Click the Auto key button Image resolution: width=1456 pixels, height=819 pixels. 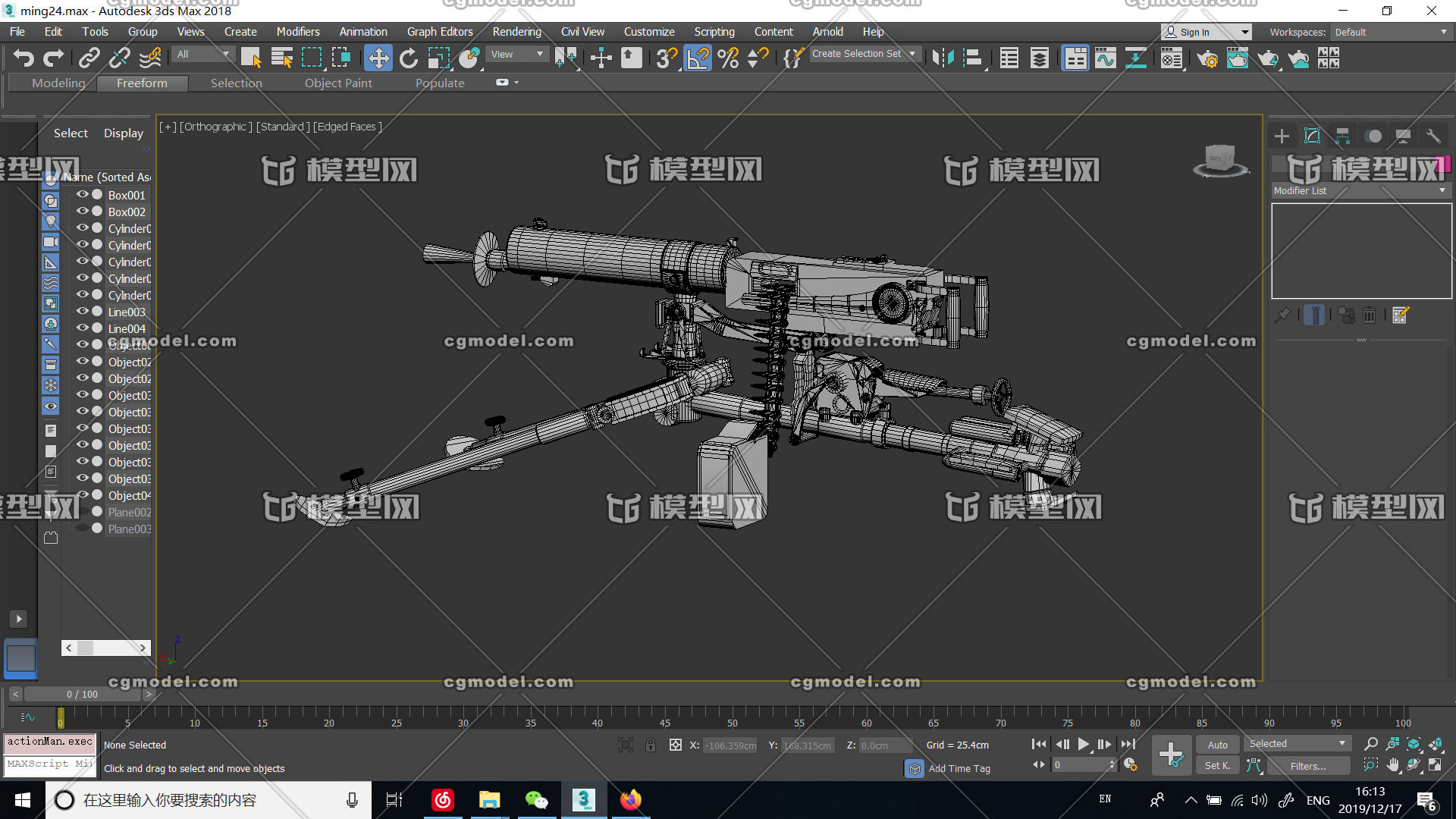(x=1217, y=745)
